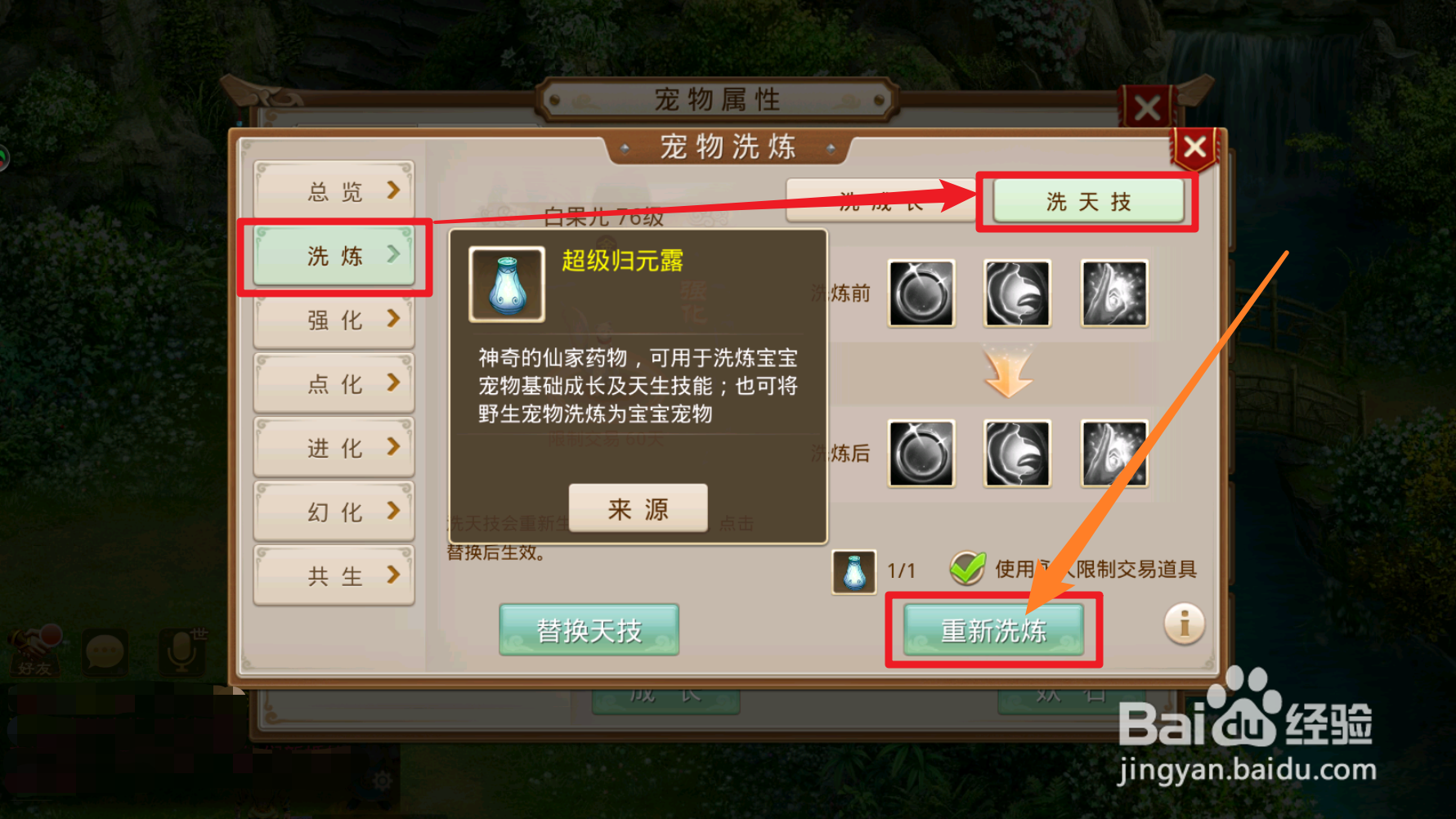This screenshot has width=1456, height=819.
Task: Expand the 进化 chevron entry
Action: point(334,448)
